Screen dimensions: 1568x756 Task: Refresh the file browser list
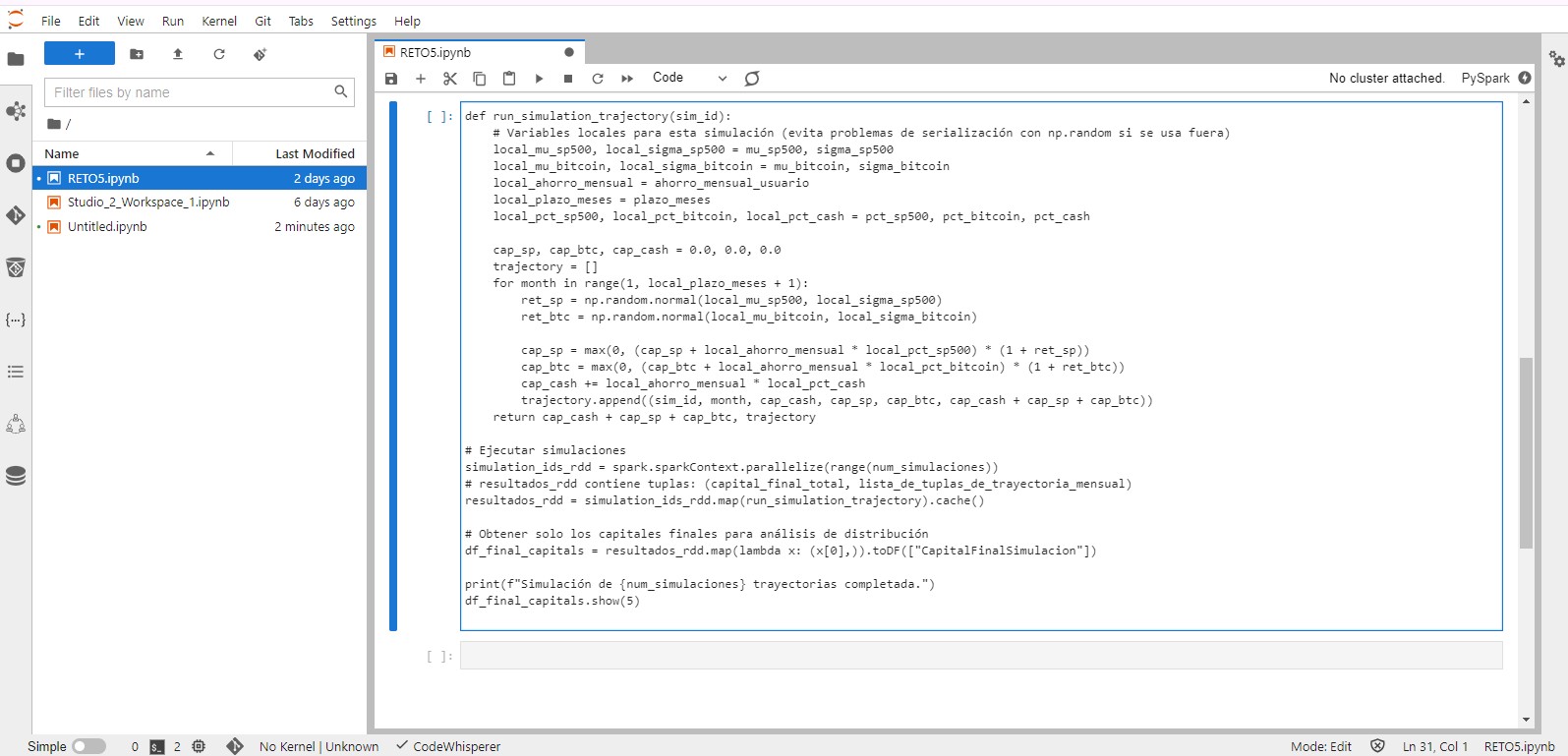tap(219, 54)
